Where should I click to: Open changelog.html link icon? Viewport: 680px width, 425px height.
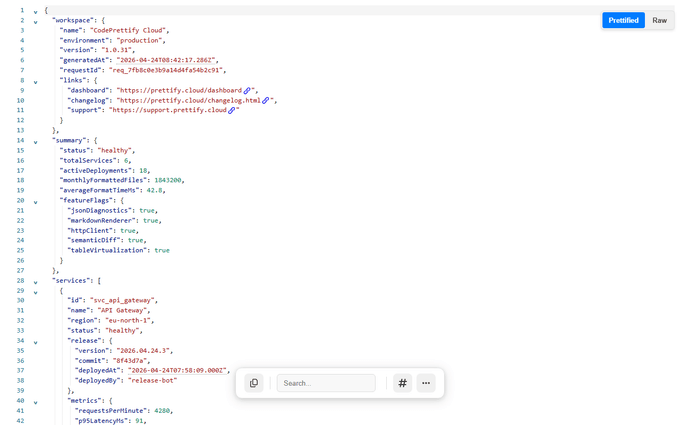point(265,100)
